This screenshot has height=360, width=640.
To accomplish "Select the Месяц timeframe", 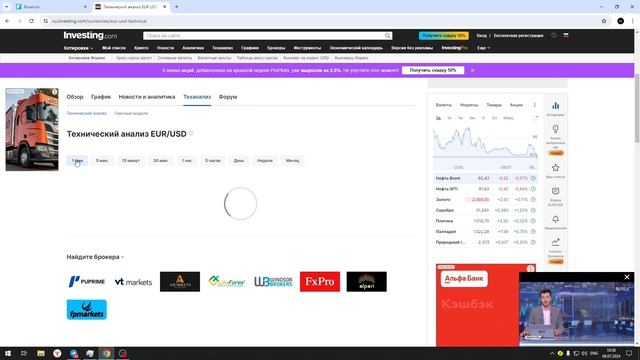I will point(292,160).
